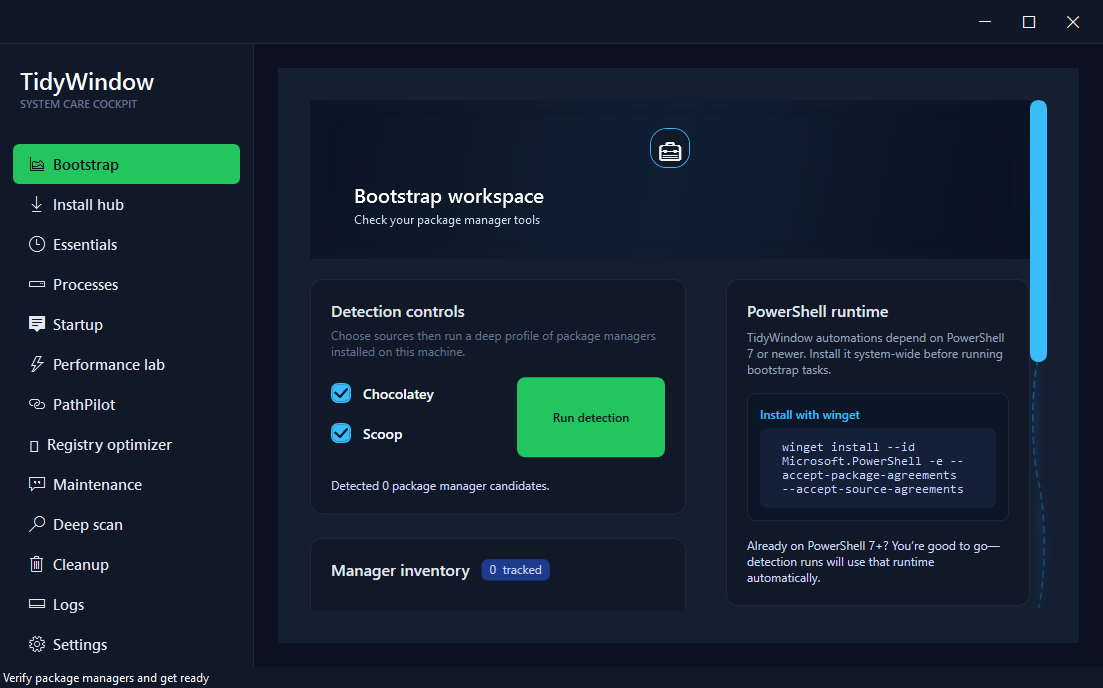
Task: Select the winget install command snippet
Action: (x=877, y=467)
